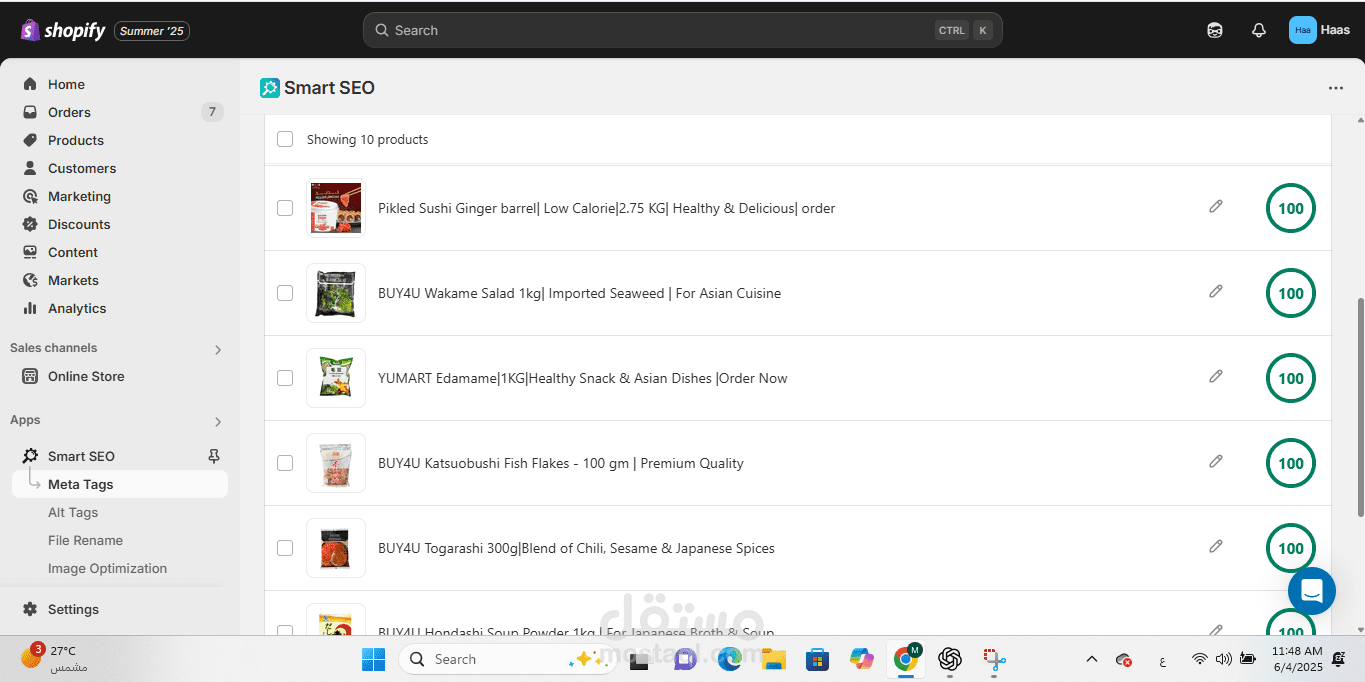1365x682 pixels.
Task: Click the Katsuobushi Fish Flakes thumbnail
Action: point(336,463)
